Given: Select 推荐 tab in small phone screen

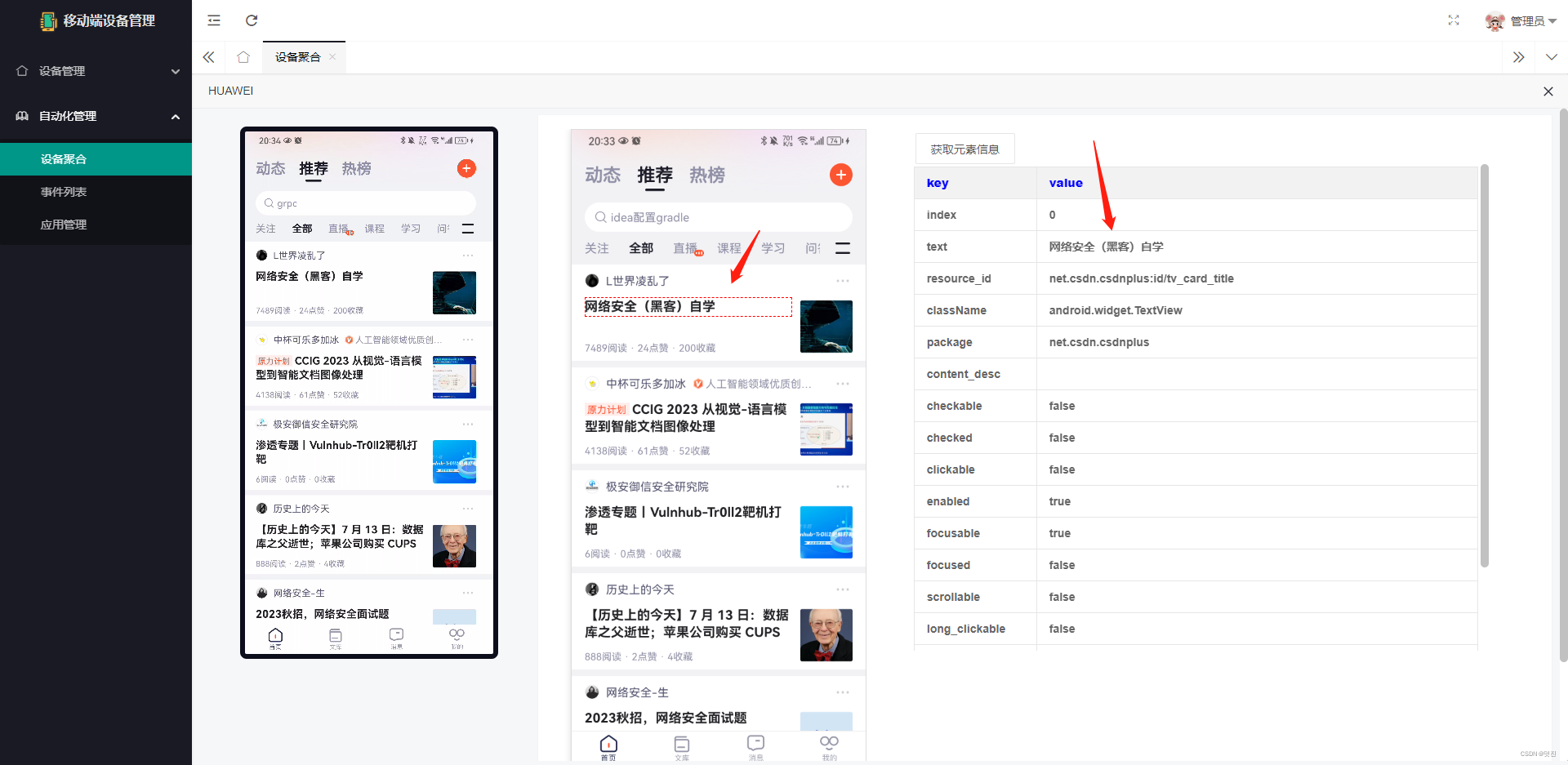Looking at the screenshot, I should 314,169.
